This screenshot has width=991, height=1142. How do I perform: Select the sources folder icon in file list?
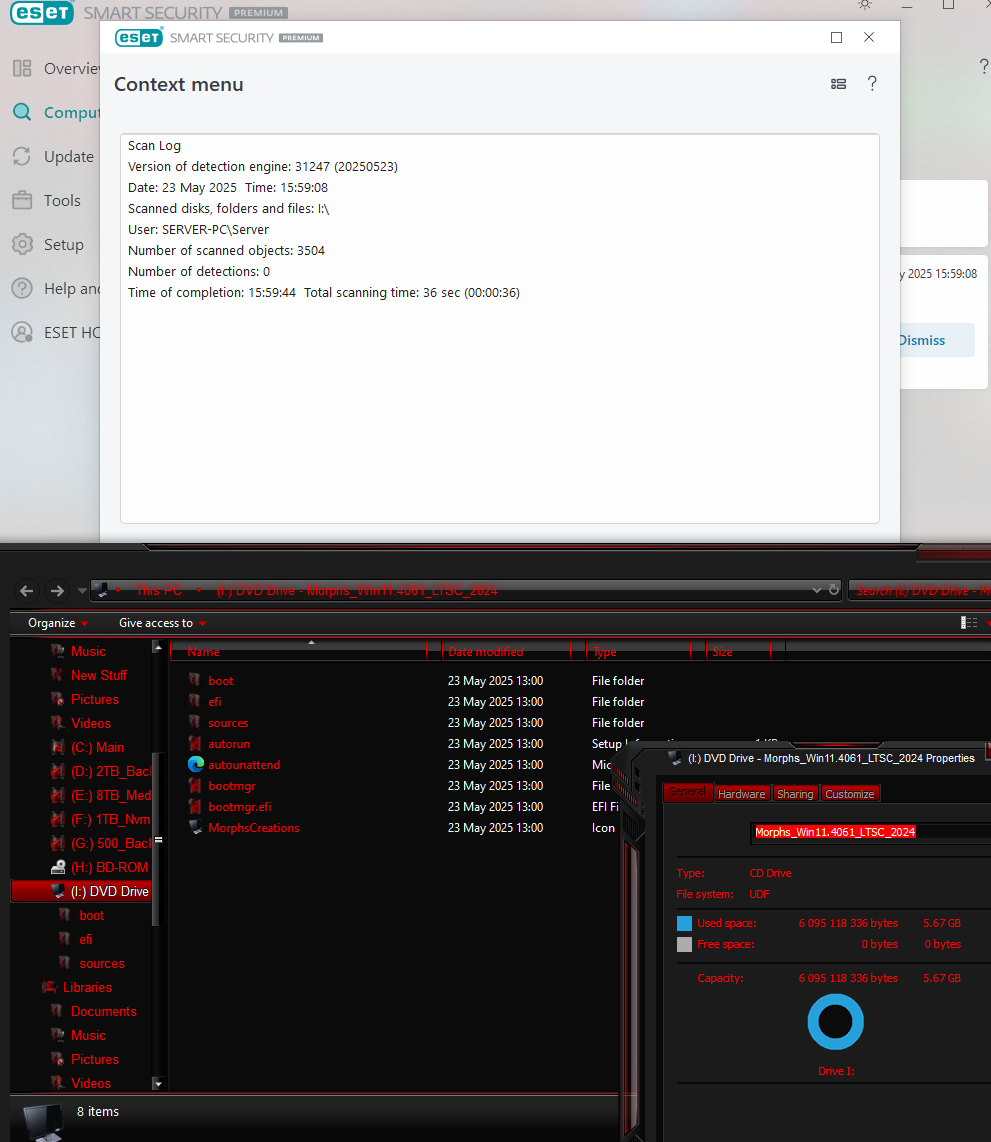coord(194,722)
